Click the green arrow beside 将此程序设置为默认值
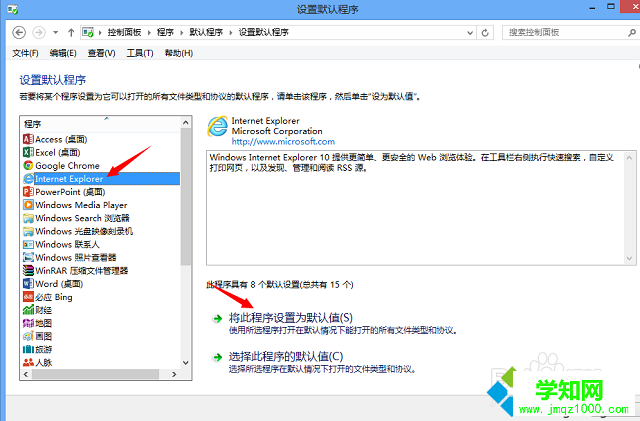The image size is (640, 421). [x=218, y=319]
